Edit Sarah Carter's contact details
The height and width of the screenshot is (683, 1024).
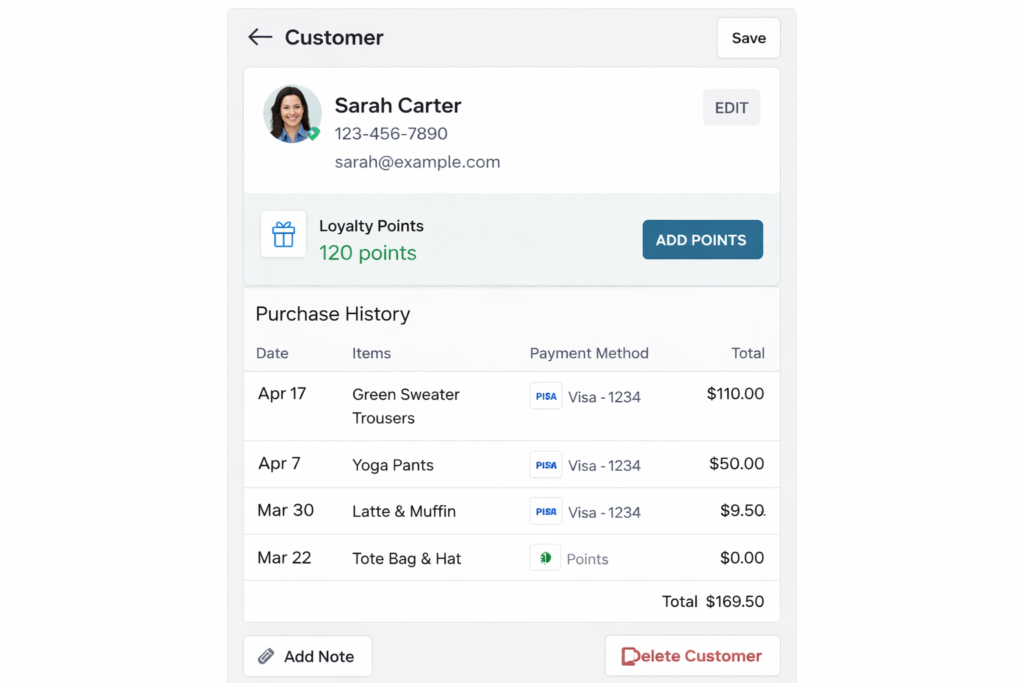click(x=731, y=108)
